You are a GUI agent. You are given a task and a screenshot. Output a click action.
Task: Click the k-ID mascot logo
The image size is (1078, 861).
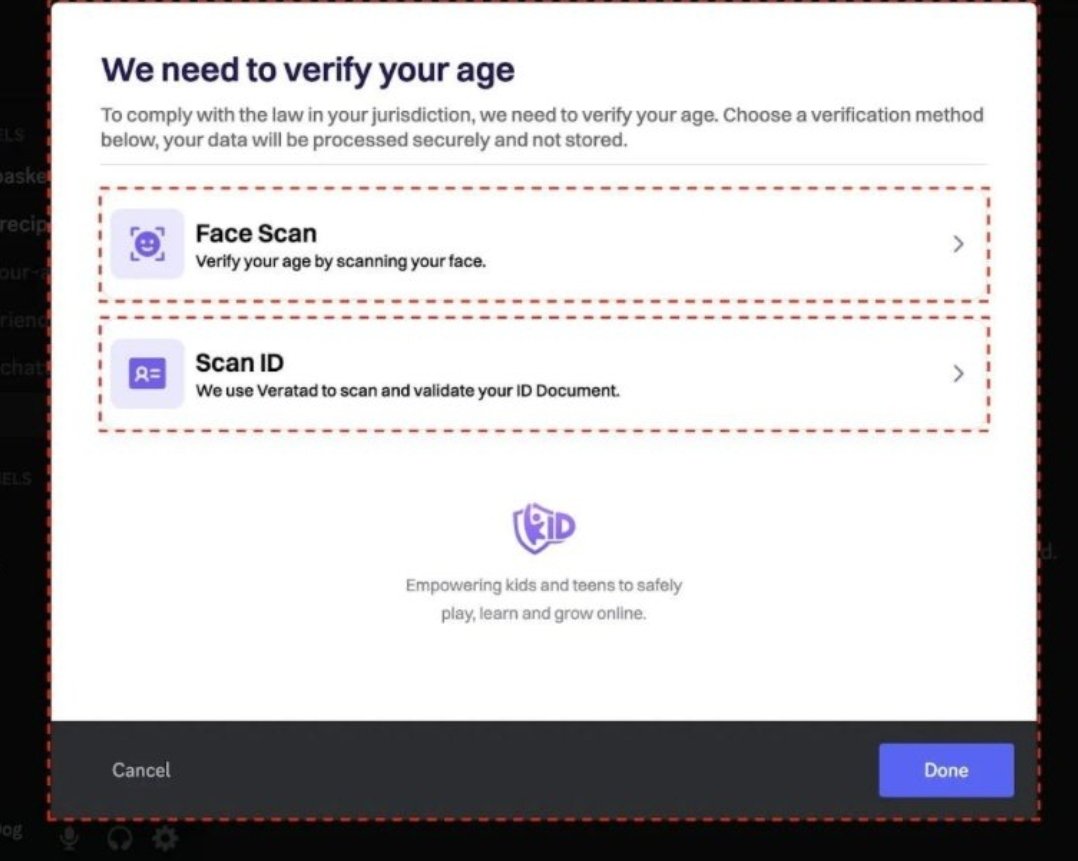pos(544,525)
